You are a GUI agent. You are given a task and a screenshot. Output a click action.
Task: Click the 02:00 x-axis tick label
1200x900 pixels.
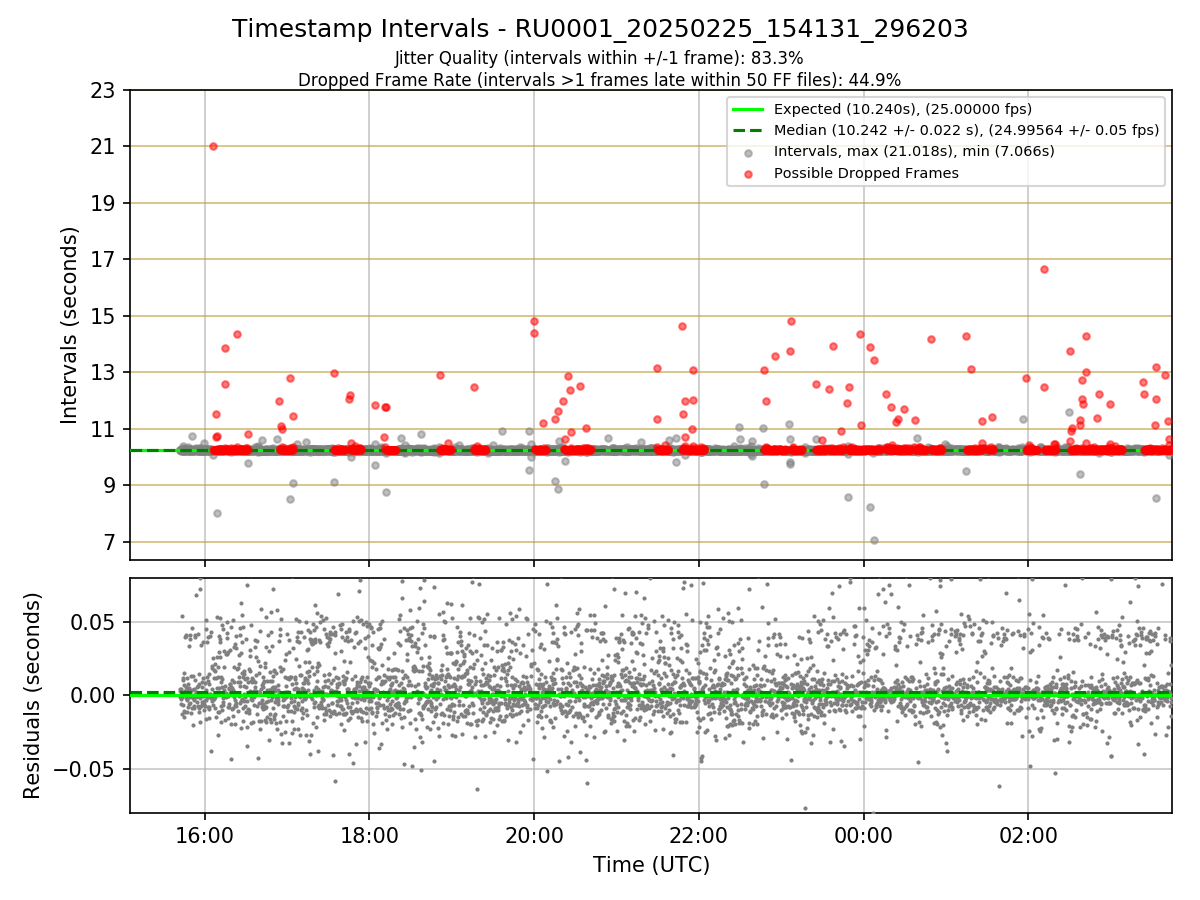coord(1028,835)
